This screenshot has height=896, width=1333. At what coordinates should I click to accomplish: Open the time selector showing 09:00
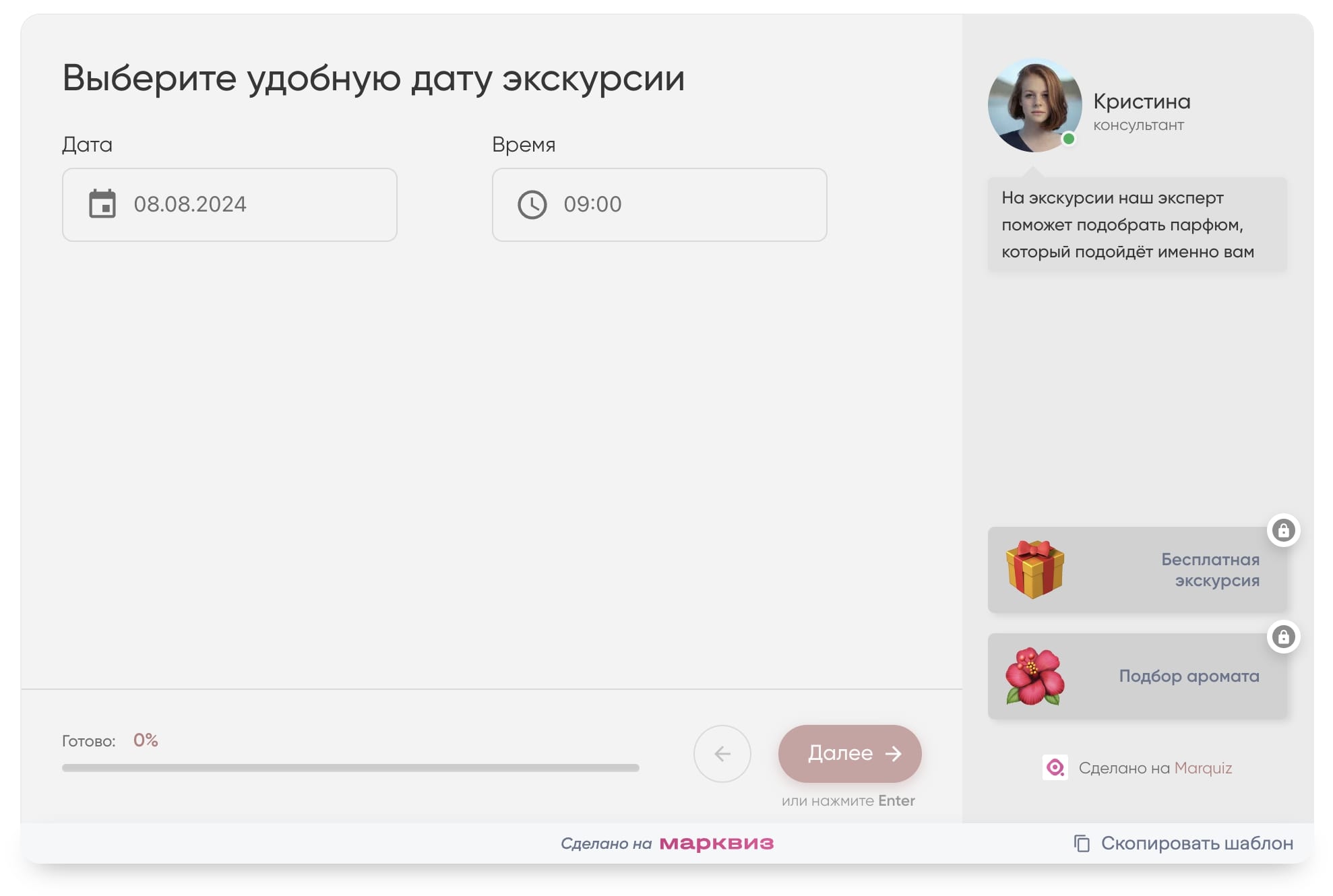coord(658,205)
